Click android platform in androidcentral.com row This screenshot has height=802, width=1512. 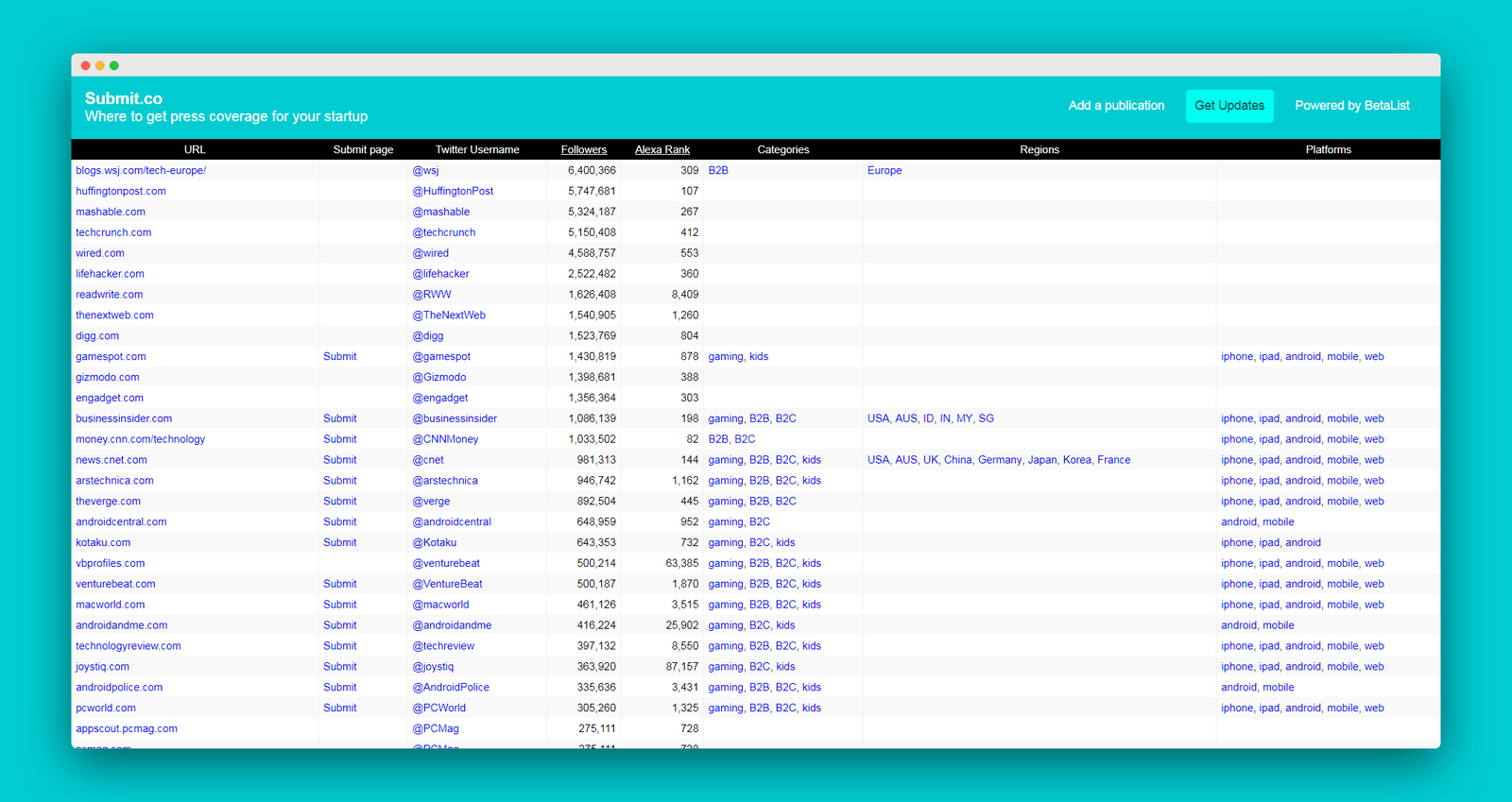1239,522
